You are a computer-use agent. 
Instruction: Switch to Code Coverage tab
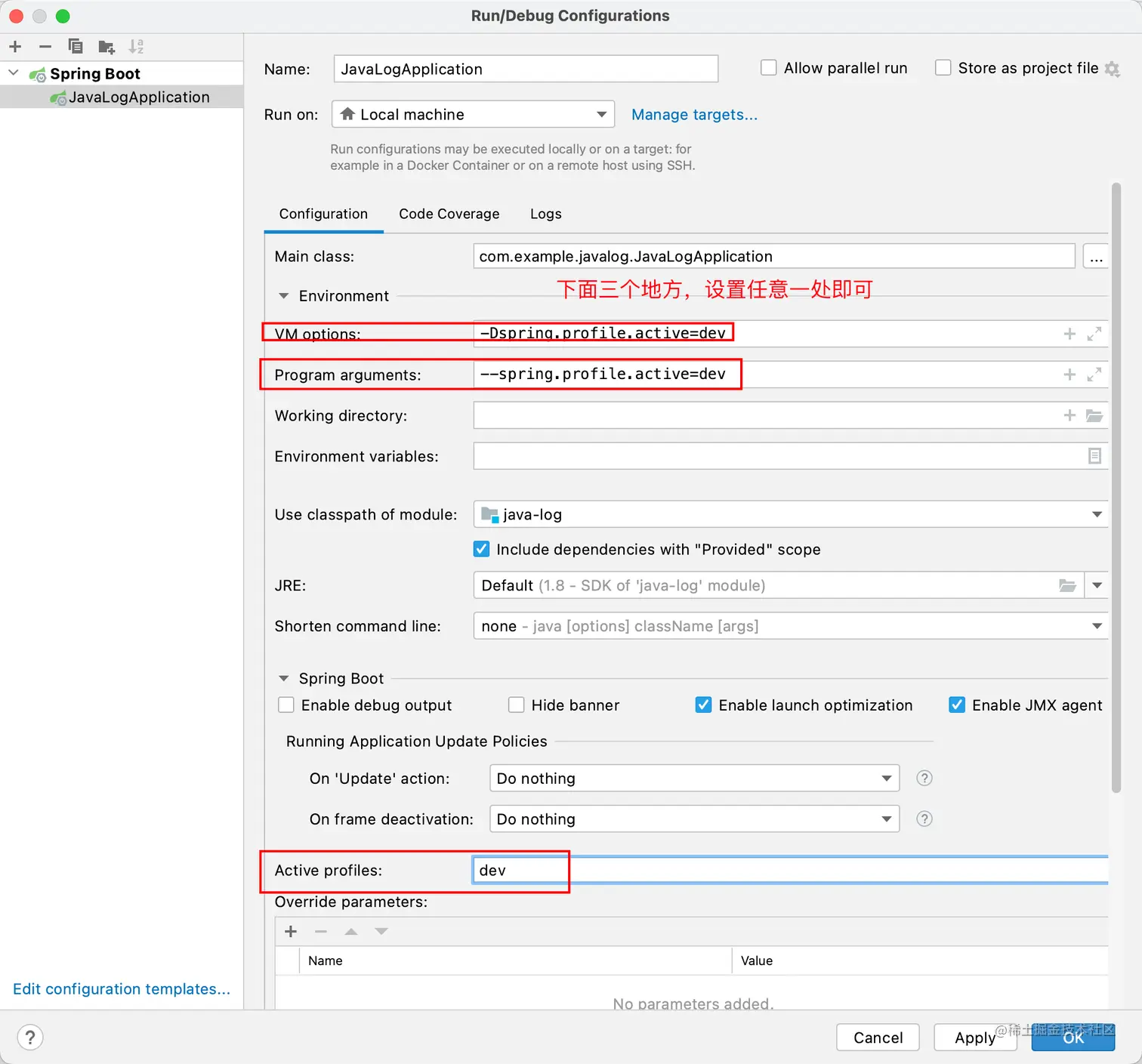(449, 214)
